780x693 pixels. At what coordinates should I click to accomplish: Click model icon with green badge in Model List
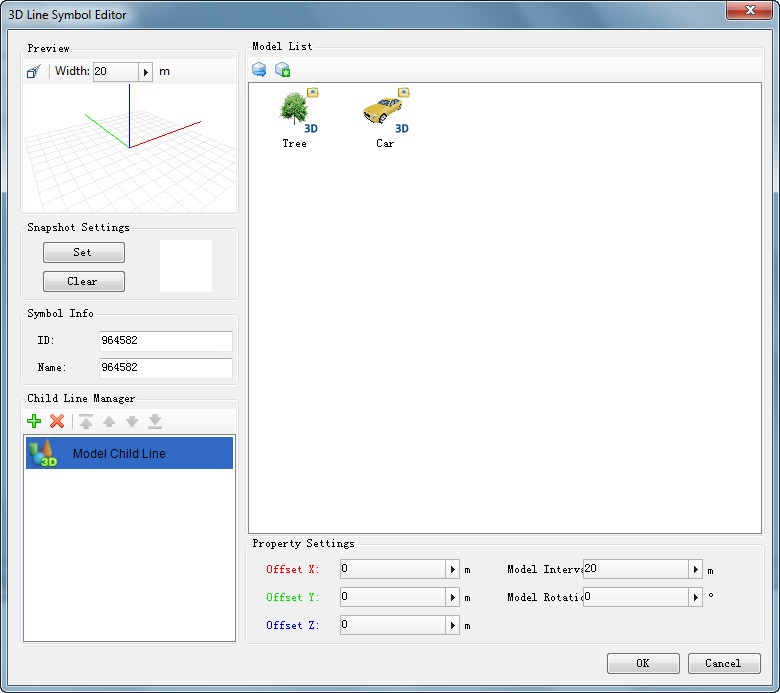(282, 70)
